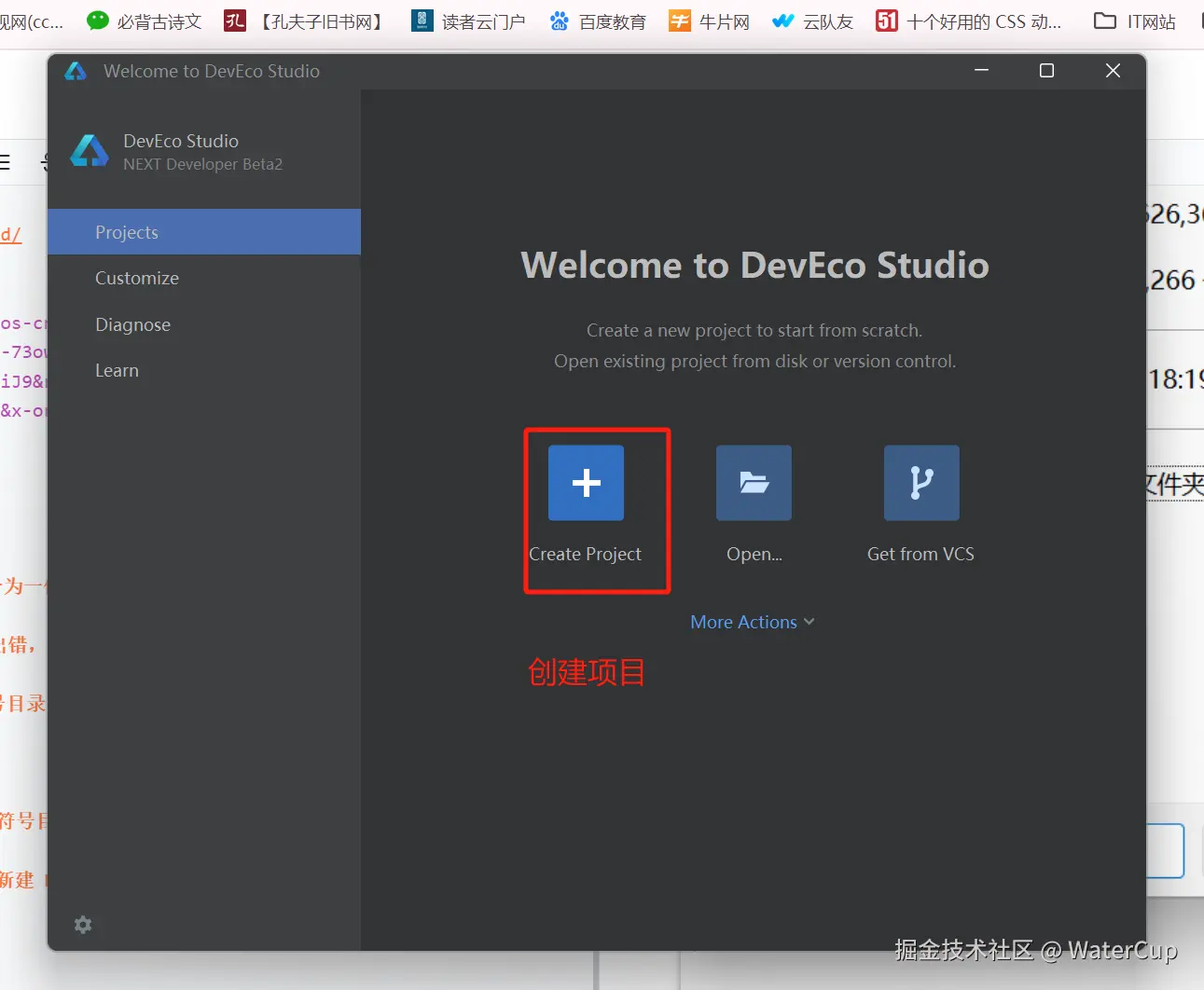Click the Open... label
This screenshot has width=1204, height=990.
[754, 554]
